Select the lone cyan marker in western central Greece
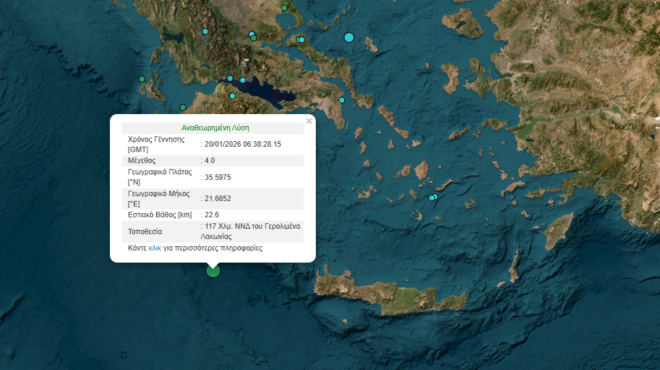The width and height of the screenshot is (660, 370). 205,32
